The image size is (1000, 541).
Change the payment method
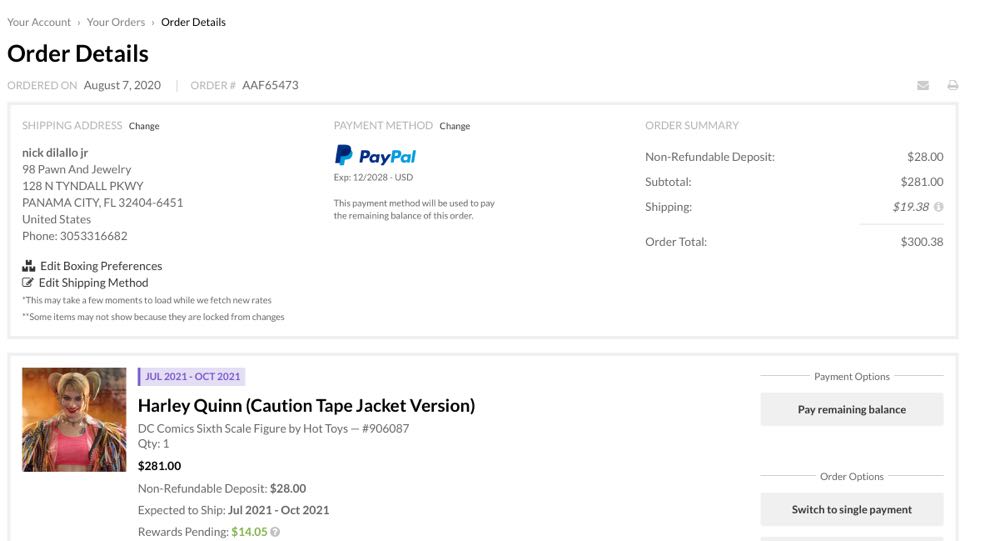pyautogui.click(x=455, y=126)
